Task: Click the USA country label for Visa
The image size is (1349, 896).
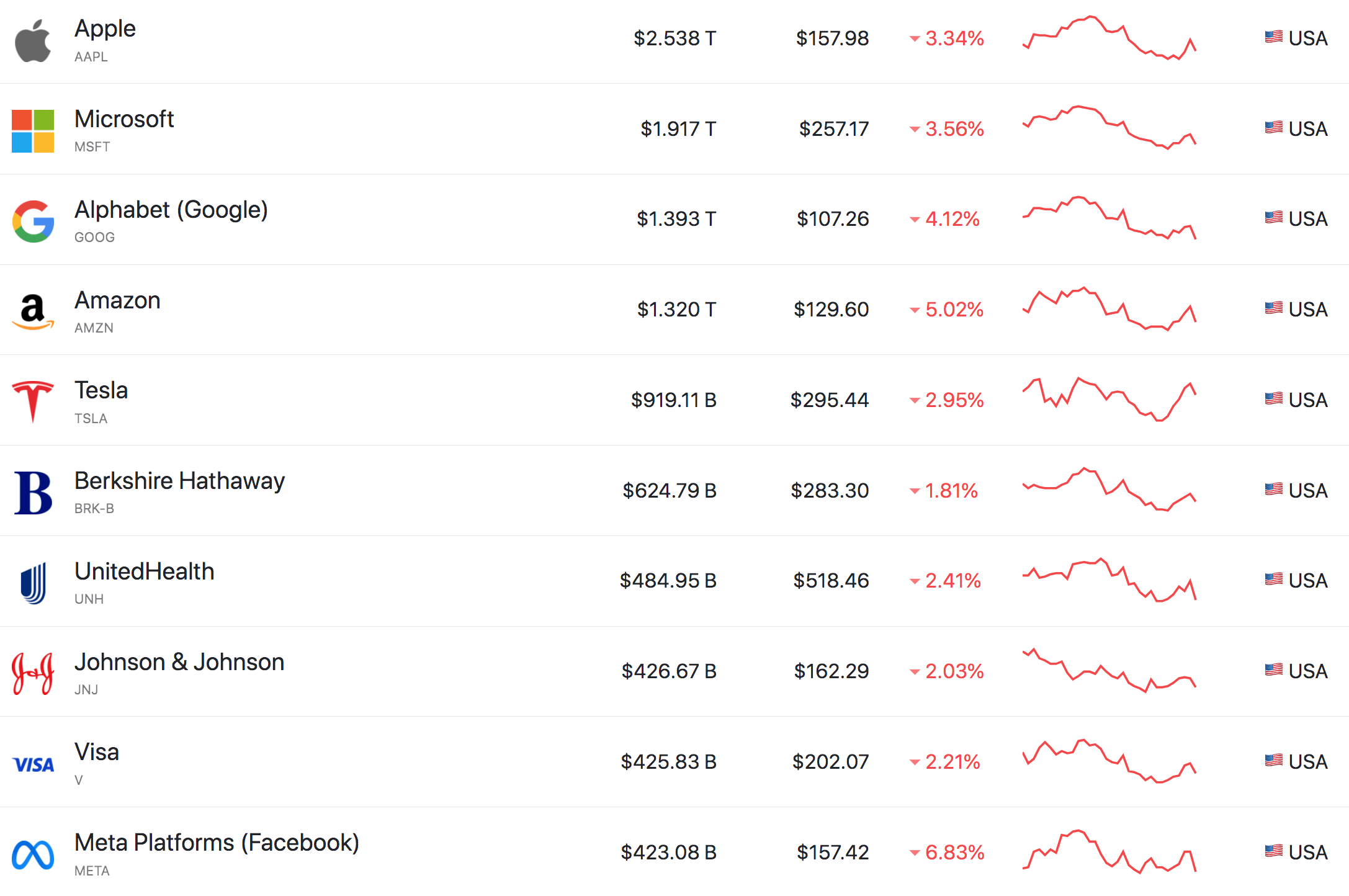Action: (x=1307, y=761)
